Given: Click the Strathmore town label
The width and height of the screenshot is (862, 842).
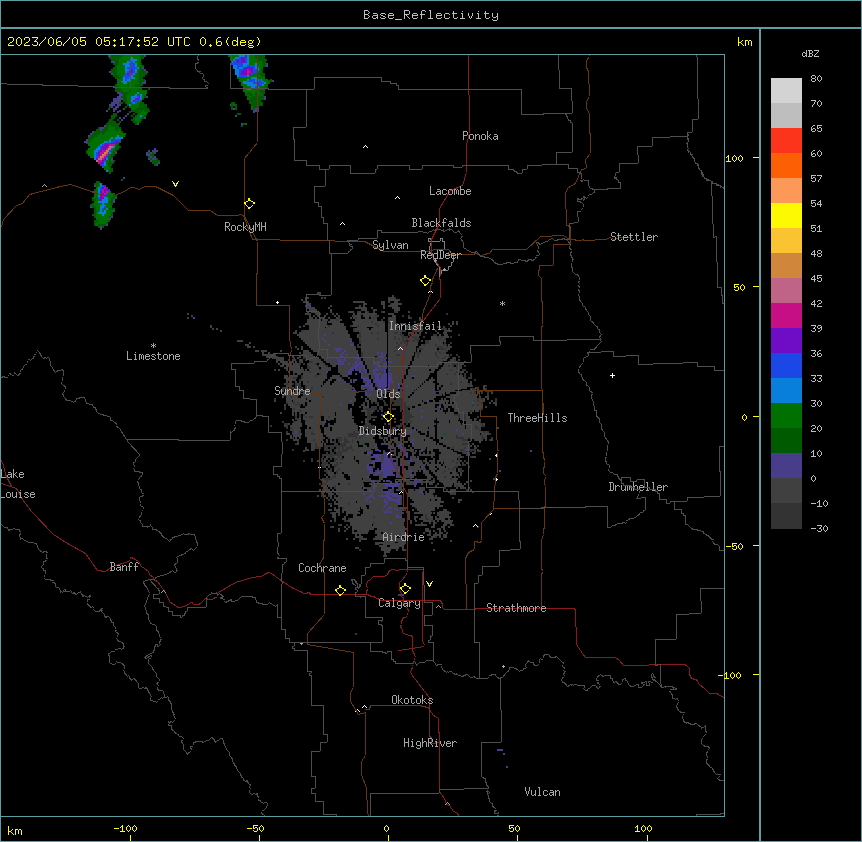Looking at the screenshot, I should 516,608.
